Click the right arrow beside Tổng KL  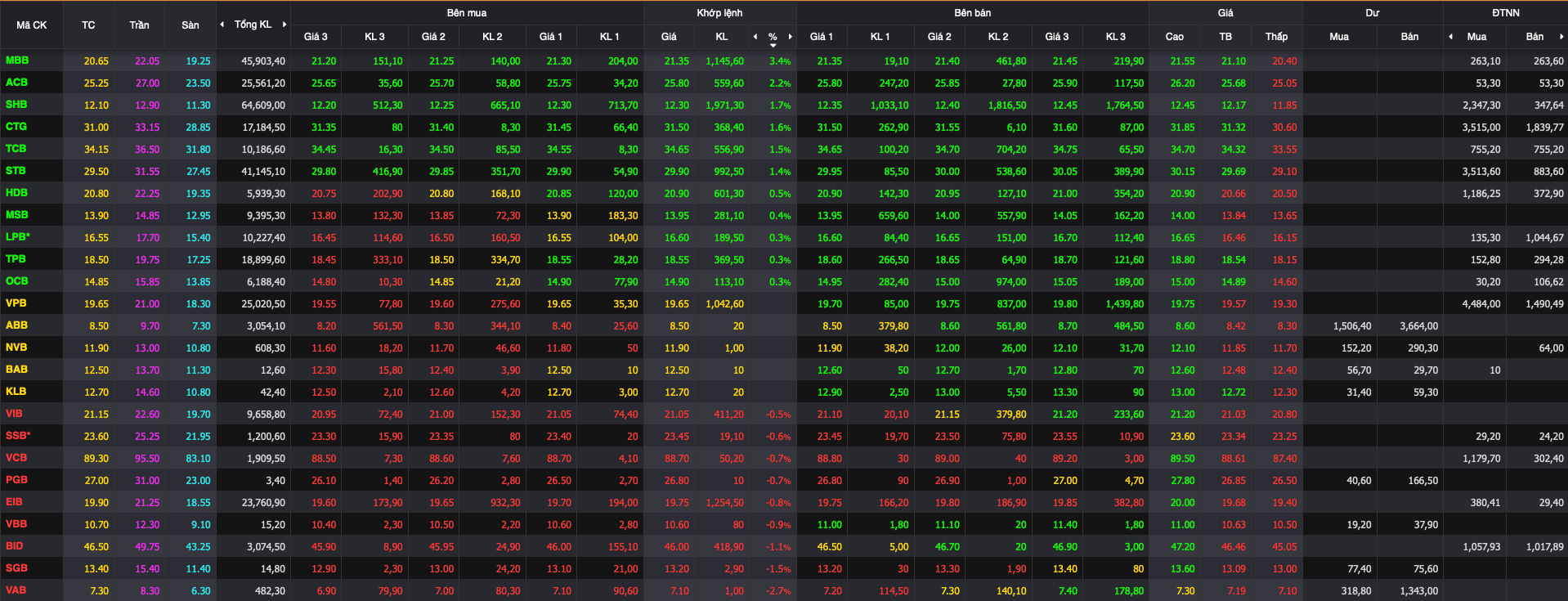point(284,25)
